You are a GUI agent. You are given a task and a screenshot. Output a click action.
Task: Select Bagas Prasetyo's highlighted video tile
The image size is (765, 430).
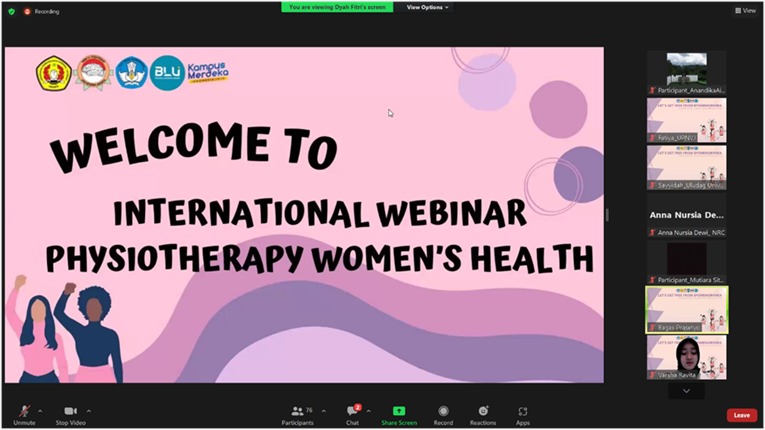coord(686,309)
